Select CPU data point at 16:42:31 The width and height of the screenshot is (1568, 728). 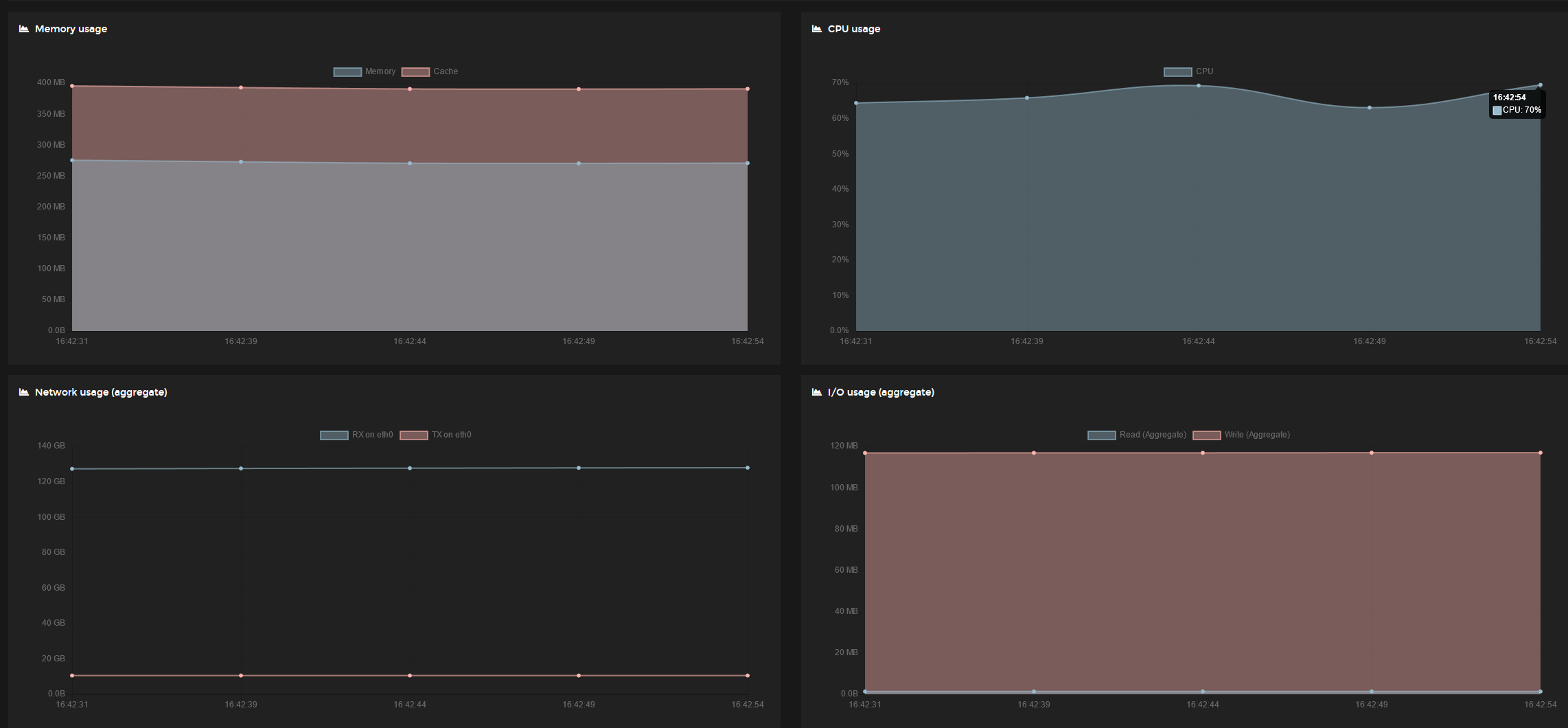coord(856,103)
